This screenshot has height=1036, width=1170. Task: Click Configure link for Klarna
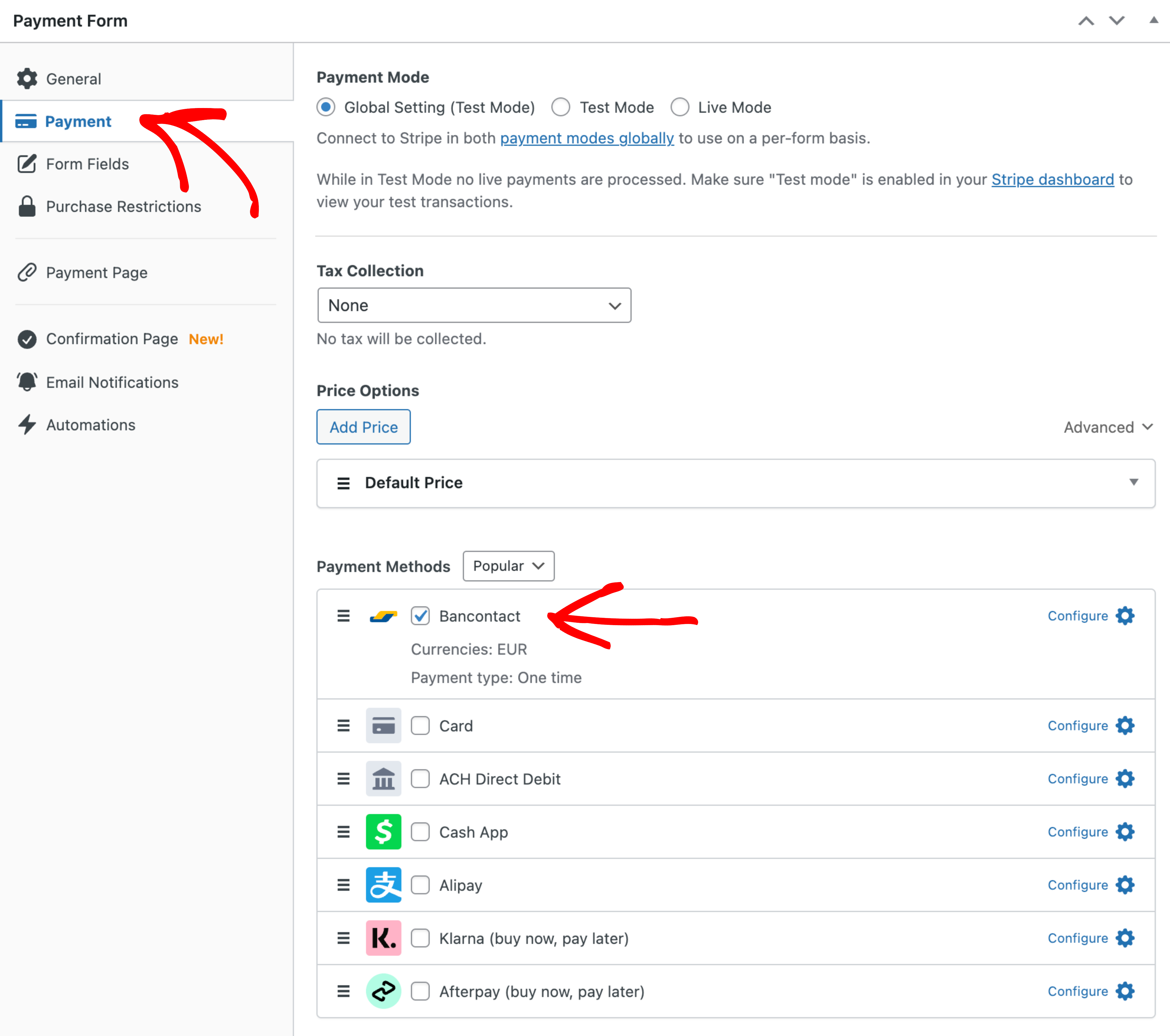[x=1077, y=938]
